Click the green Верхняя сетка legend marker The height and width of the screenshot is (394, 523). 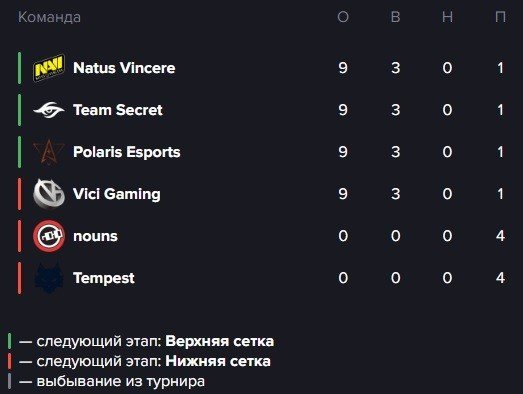(x=10, y=341)
